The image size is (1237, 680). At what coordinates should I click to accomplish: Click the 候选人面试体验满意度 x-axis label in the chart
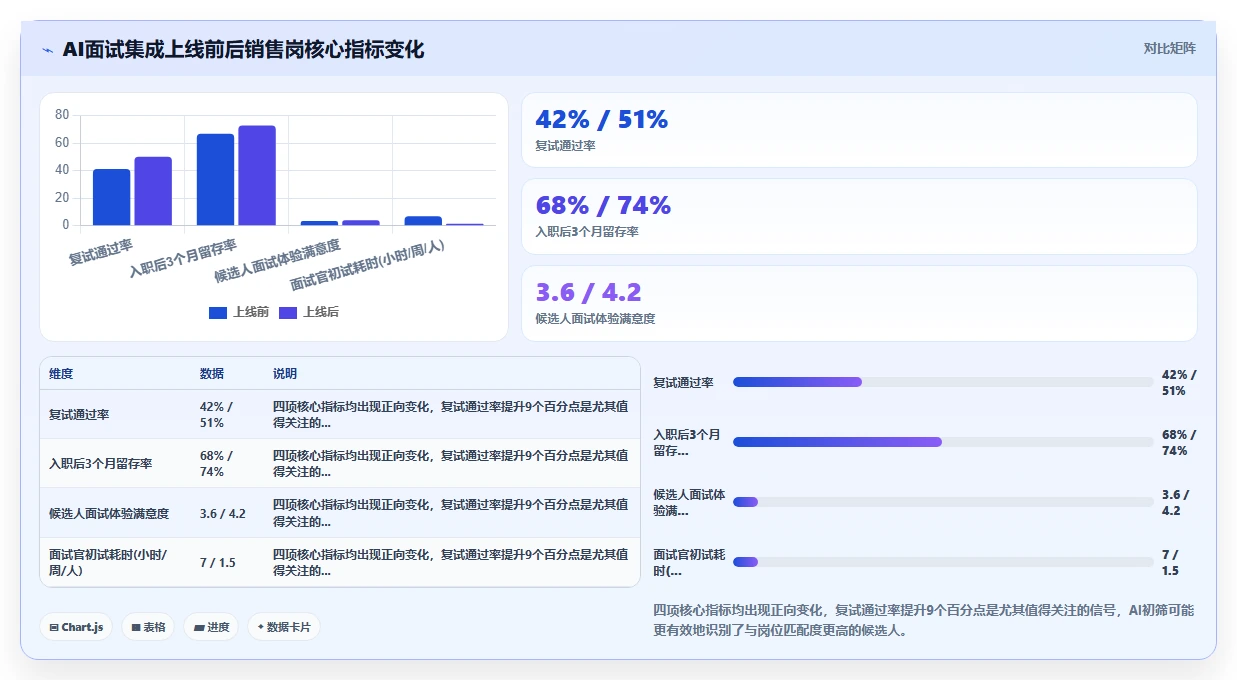tap(277, 261)
